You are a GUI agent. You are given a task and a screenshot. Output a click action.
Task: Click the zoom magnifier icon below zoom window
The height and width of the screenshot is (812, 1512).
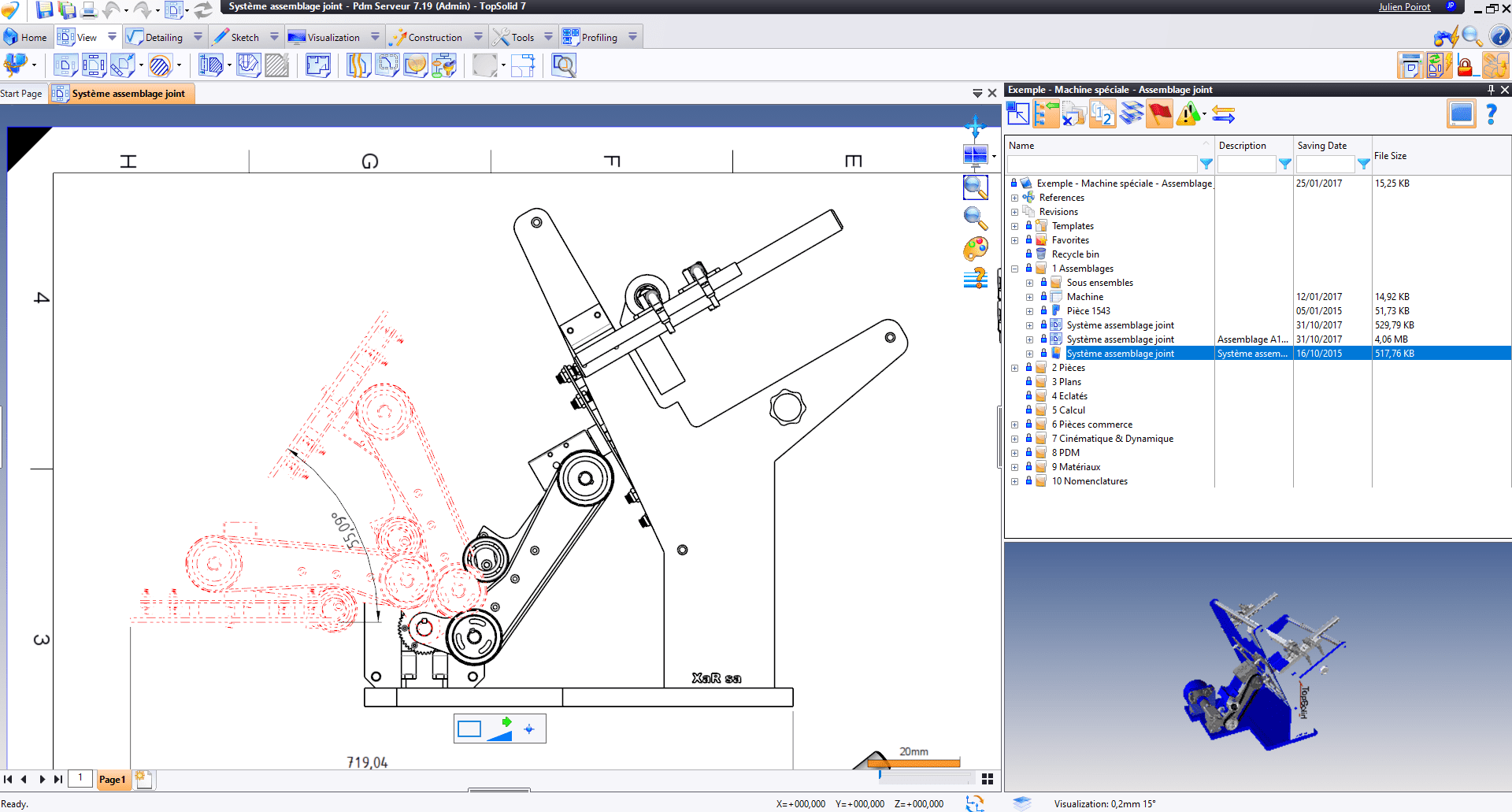pyautogui.click(x=976, y=218)
